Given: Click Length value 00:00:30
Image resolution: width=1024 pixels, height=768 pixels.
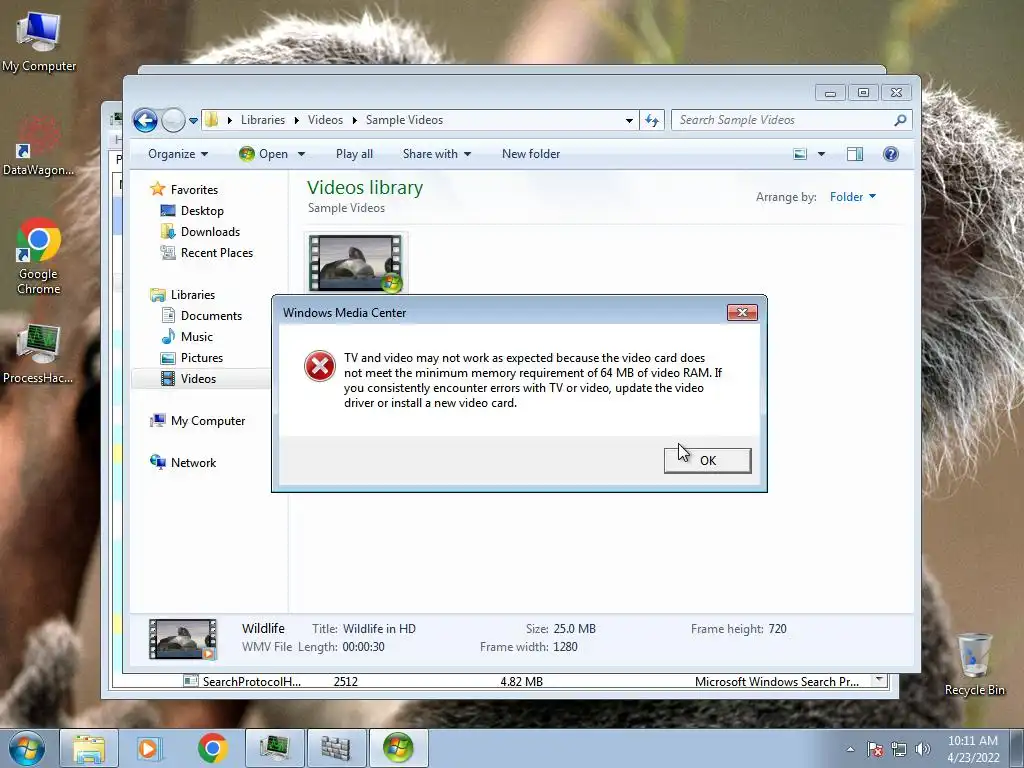Looking at the screenshot, I should [x=364, y=647].
